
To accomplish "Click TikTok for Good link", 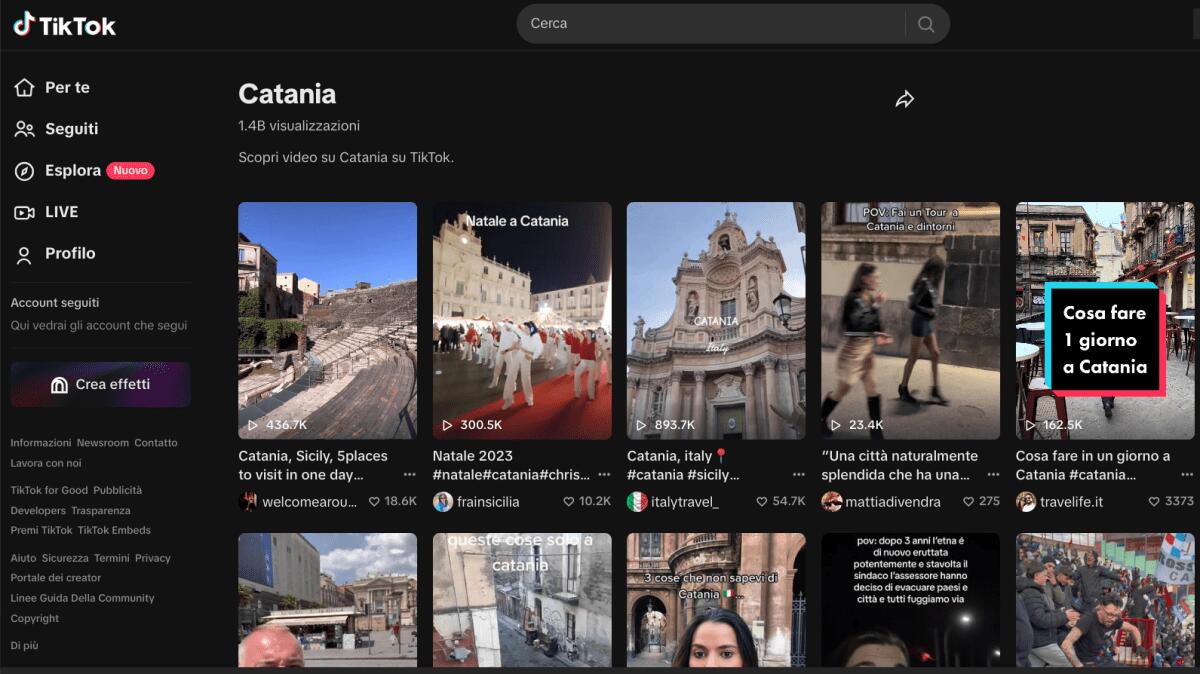I will tap(49, 490).
